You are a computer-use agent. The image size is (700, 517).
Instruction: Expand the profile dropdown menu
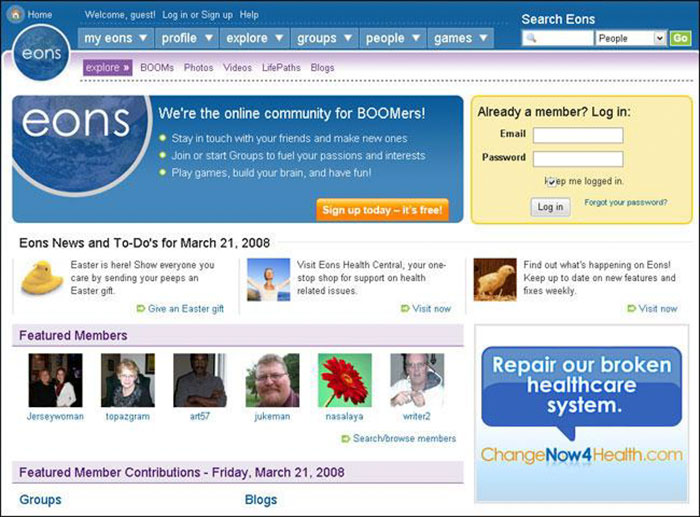coord(187,38)
